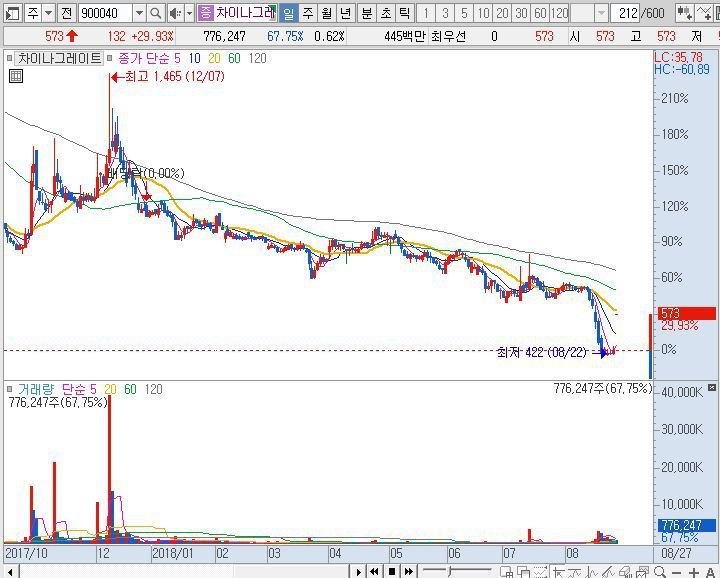The height and width of the screenshot is (578, 720).
Task: Click the speaker sound icon in toolbar
Action: [174, 13]
